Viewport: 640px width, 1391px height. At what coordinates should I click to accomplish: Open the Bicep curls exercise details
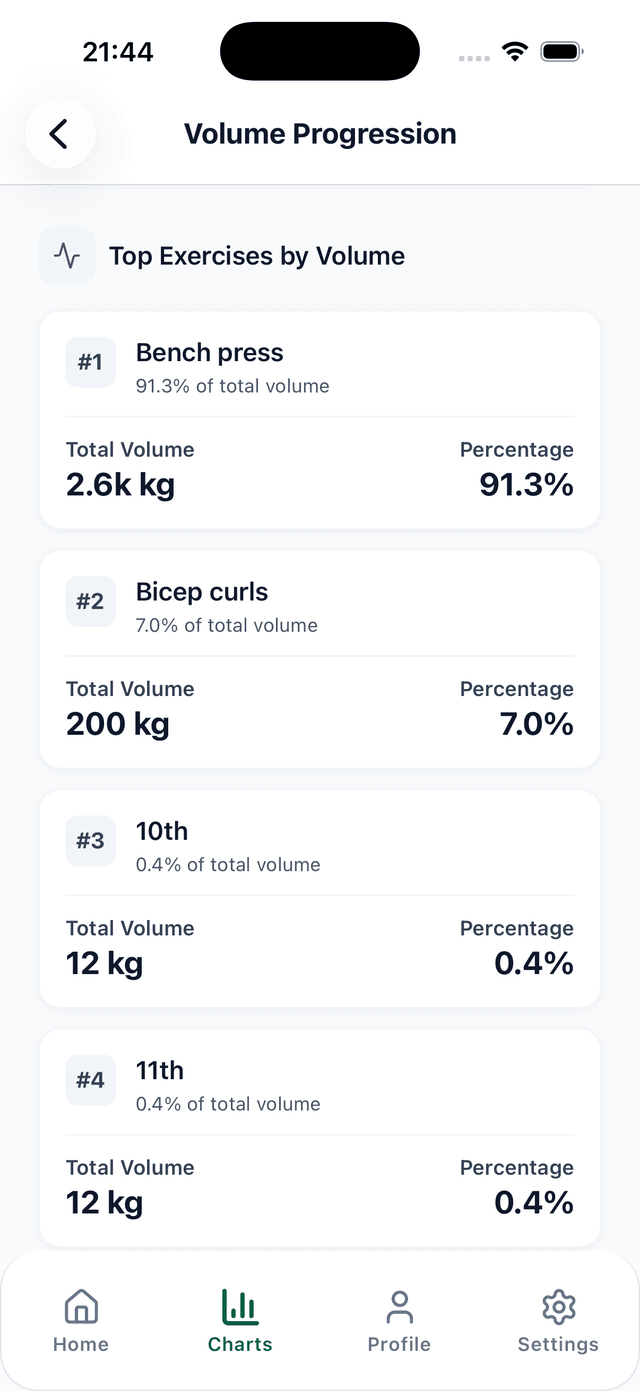click(202, 592)
